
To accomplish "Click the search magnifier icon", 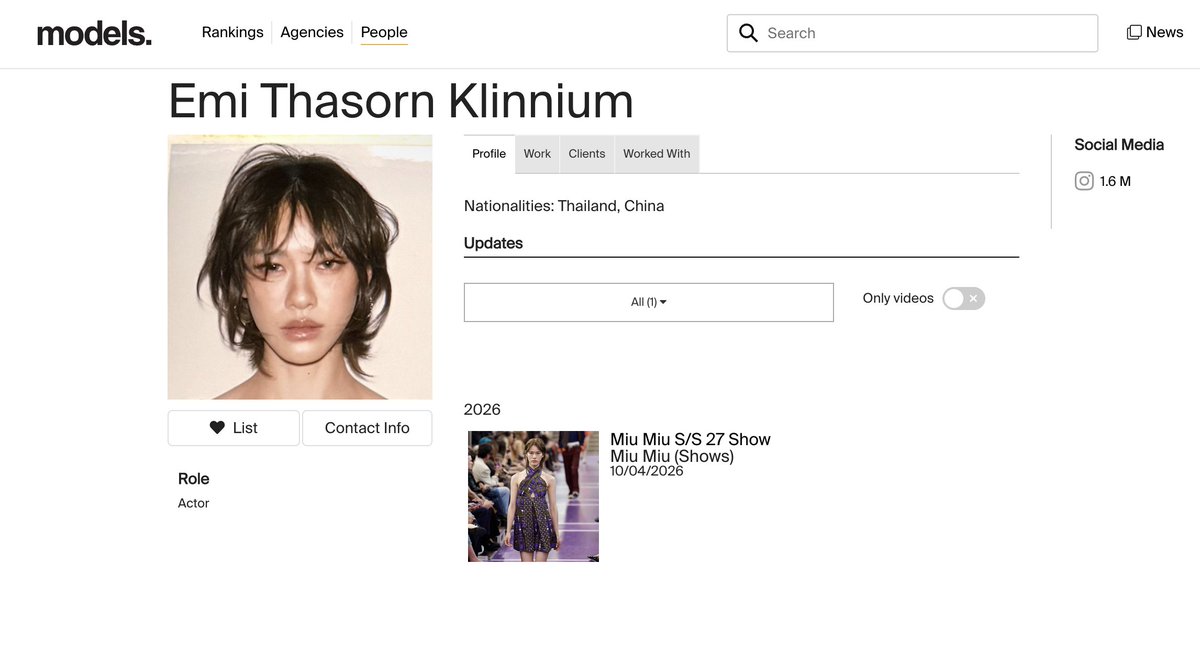I will (748, 33).
